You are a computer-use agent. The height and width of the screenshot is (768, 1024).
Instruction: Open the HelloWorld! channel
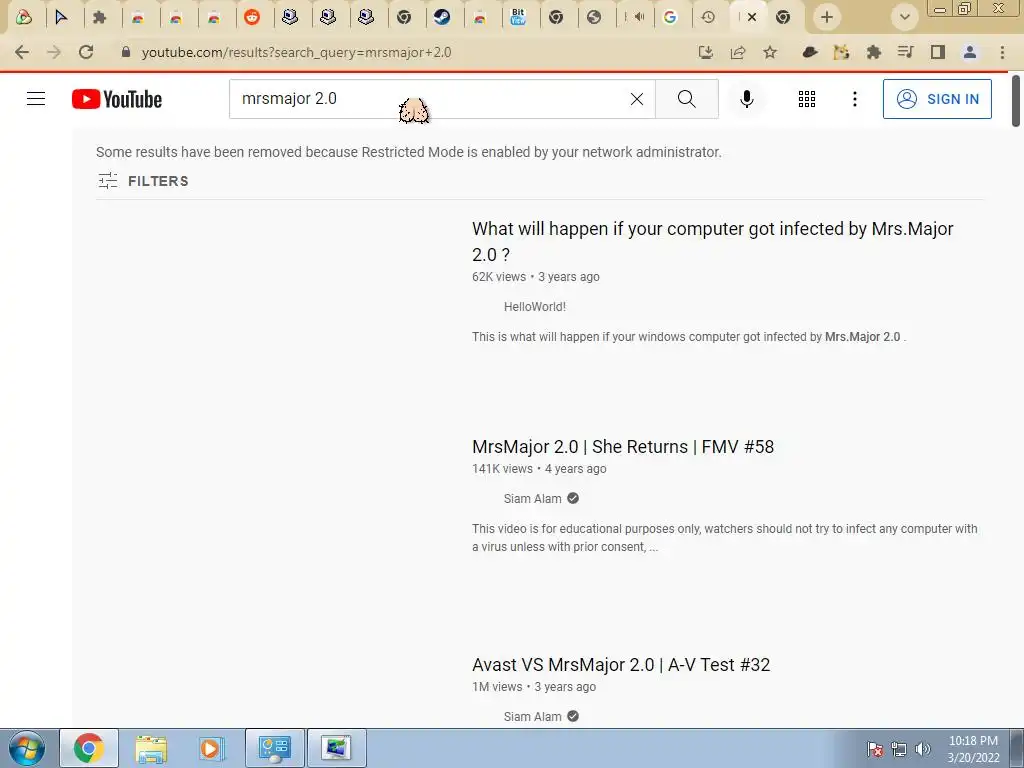(535, 306)
